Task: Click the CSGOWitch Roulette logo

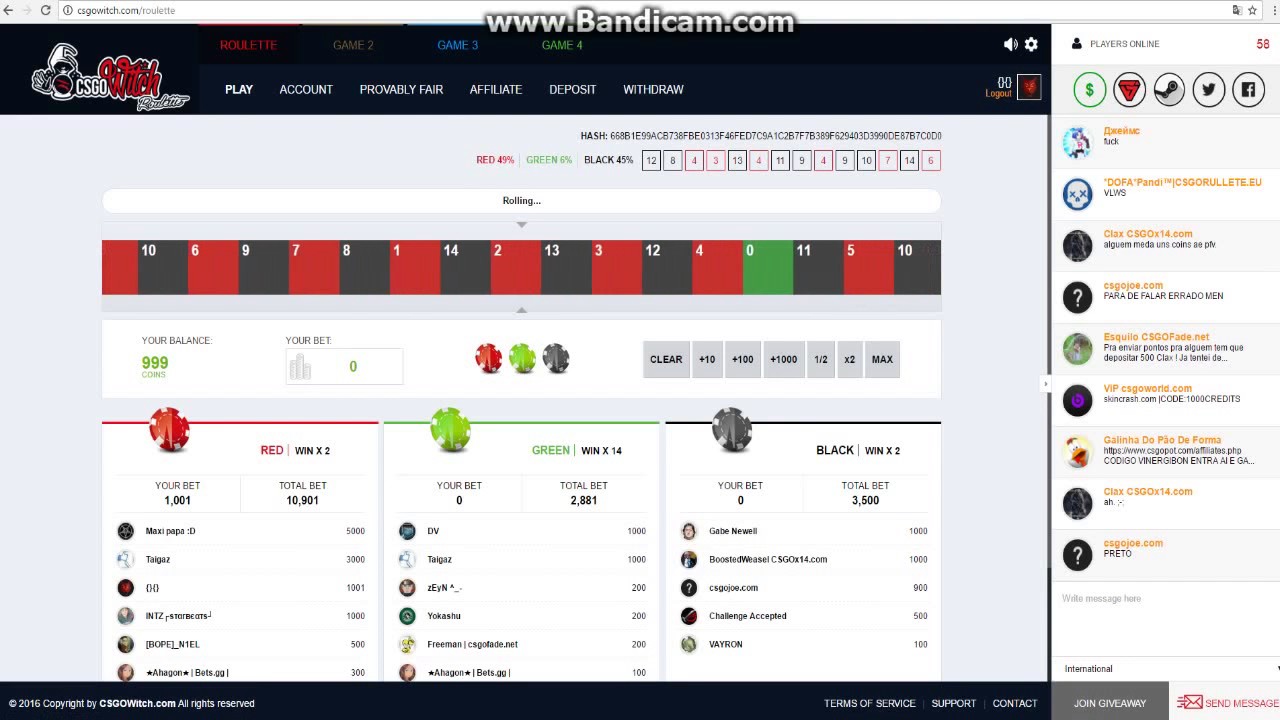Action: tap(109, 77)
